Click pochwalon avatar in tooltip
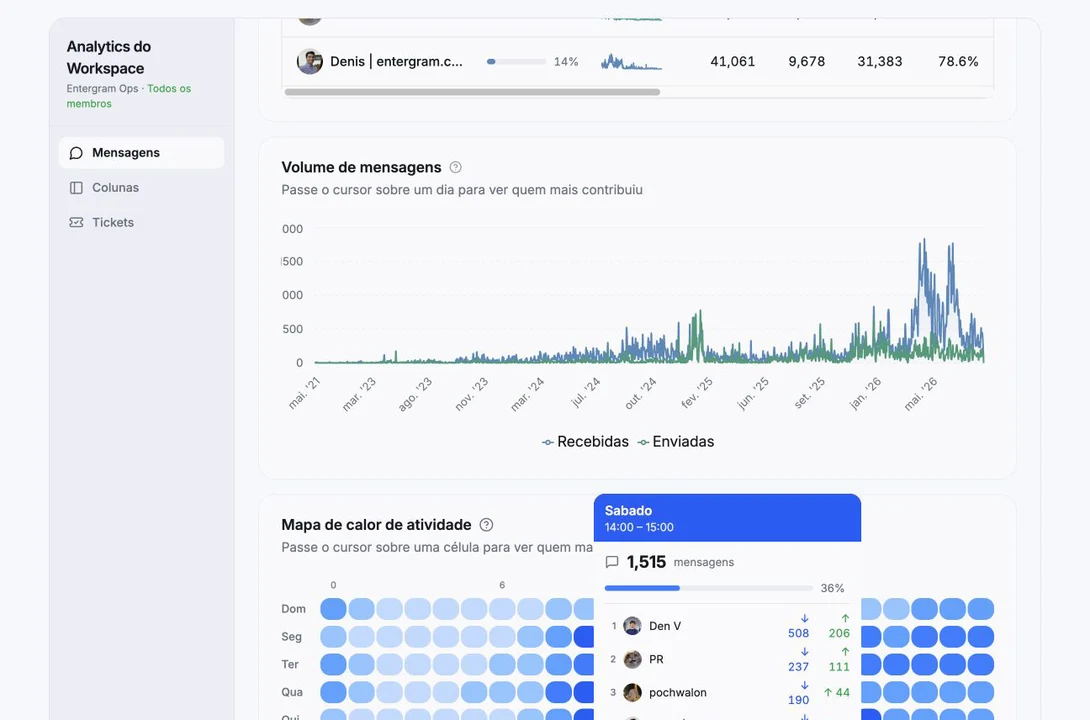Viewport: 1090px width, 720px height. (x=632, y=692)
